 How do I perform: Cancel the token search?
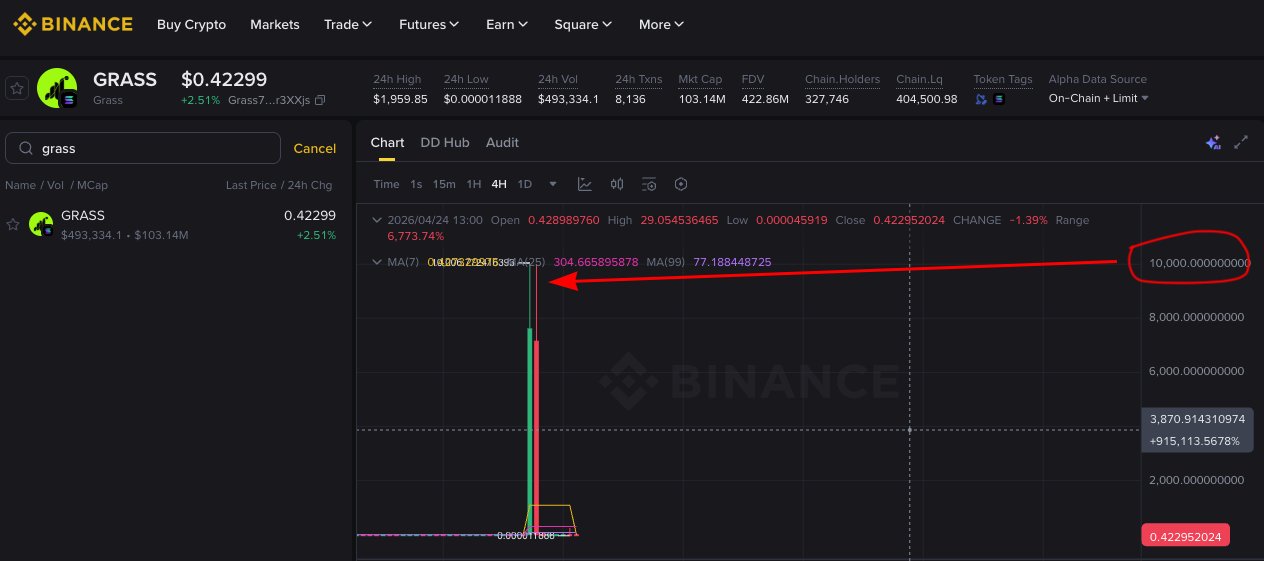coord(314,148)
